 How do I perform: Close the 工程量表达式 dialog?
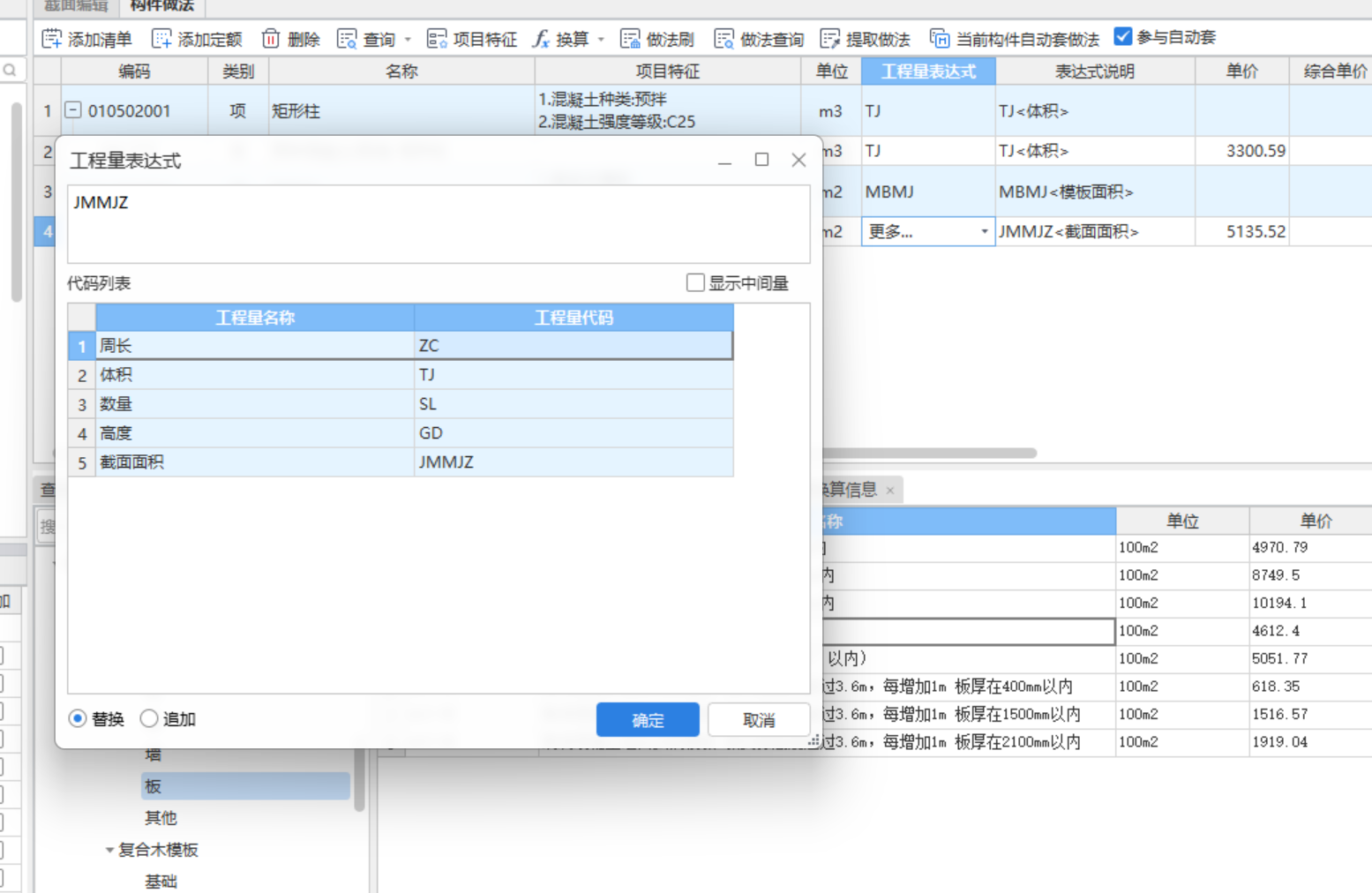point(798,160)
